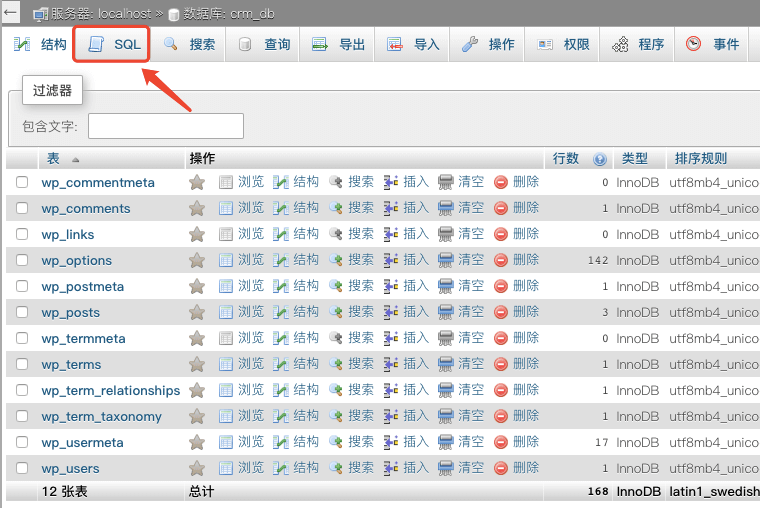The height and width of the screenshot is (508, 760).
Task: Click insert icon in wp_terms row
Action: [391, 364]
